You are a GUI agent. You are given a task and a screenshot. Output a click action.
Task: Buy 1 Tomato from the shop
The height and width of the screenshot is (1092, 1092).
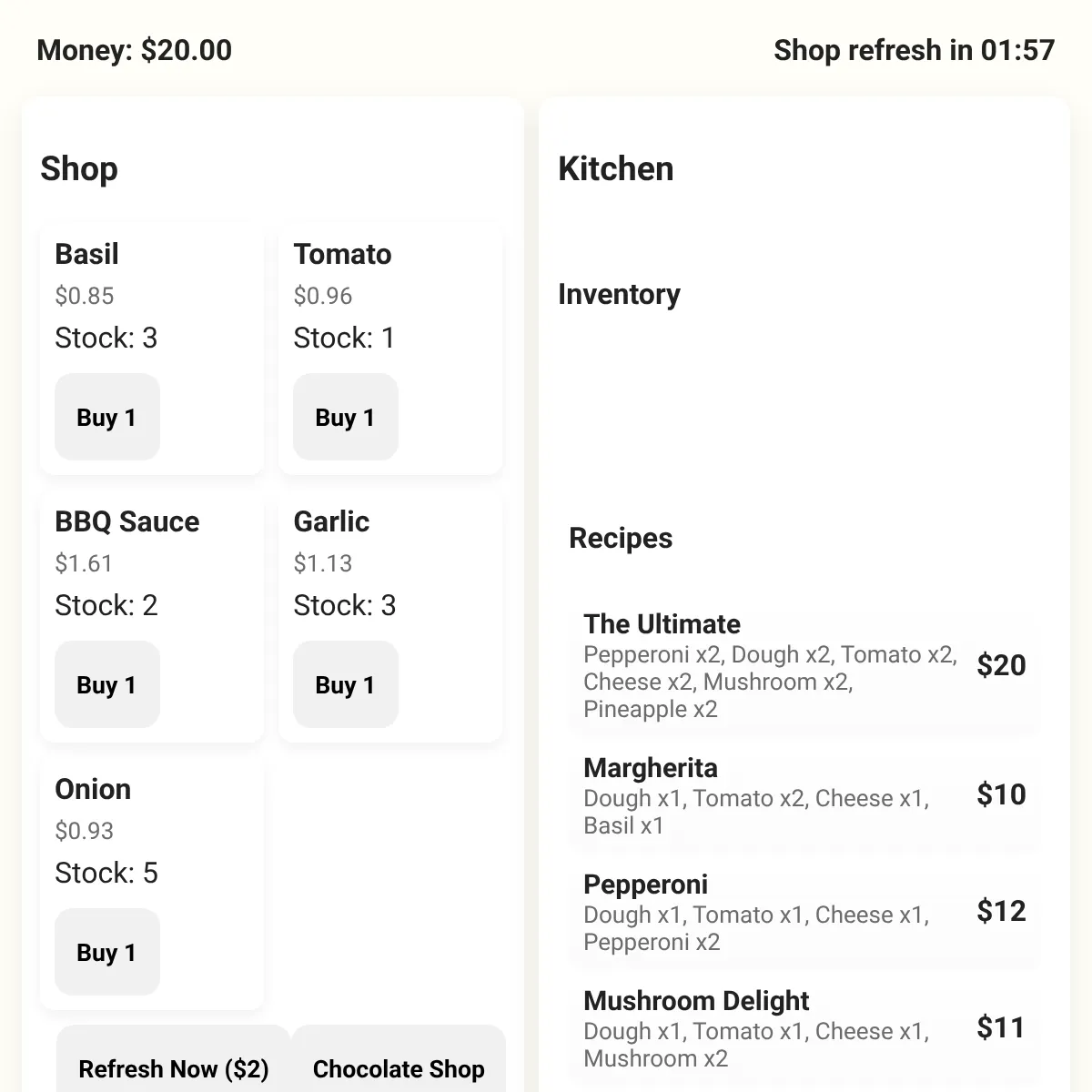point(346,417)
